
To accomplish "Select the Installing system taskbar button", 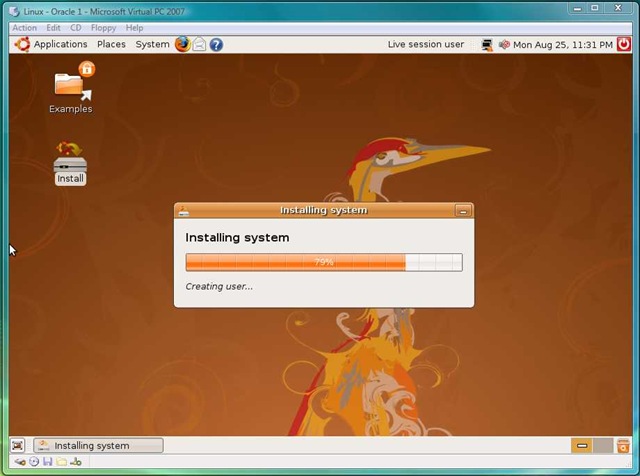I will tap(98, 445).
